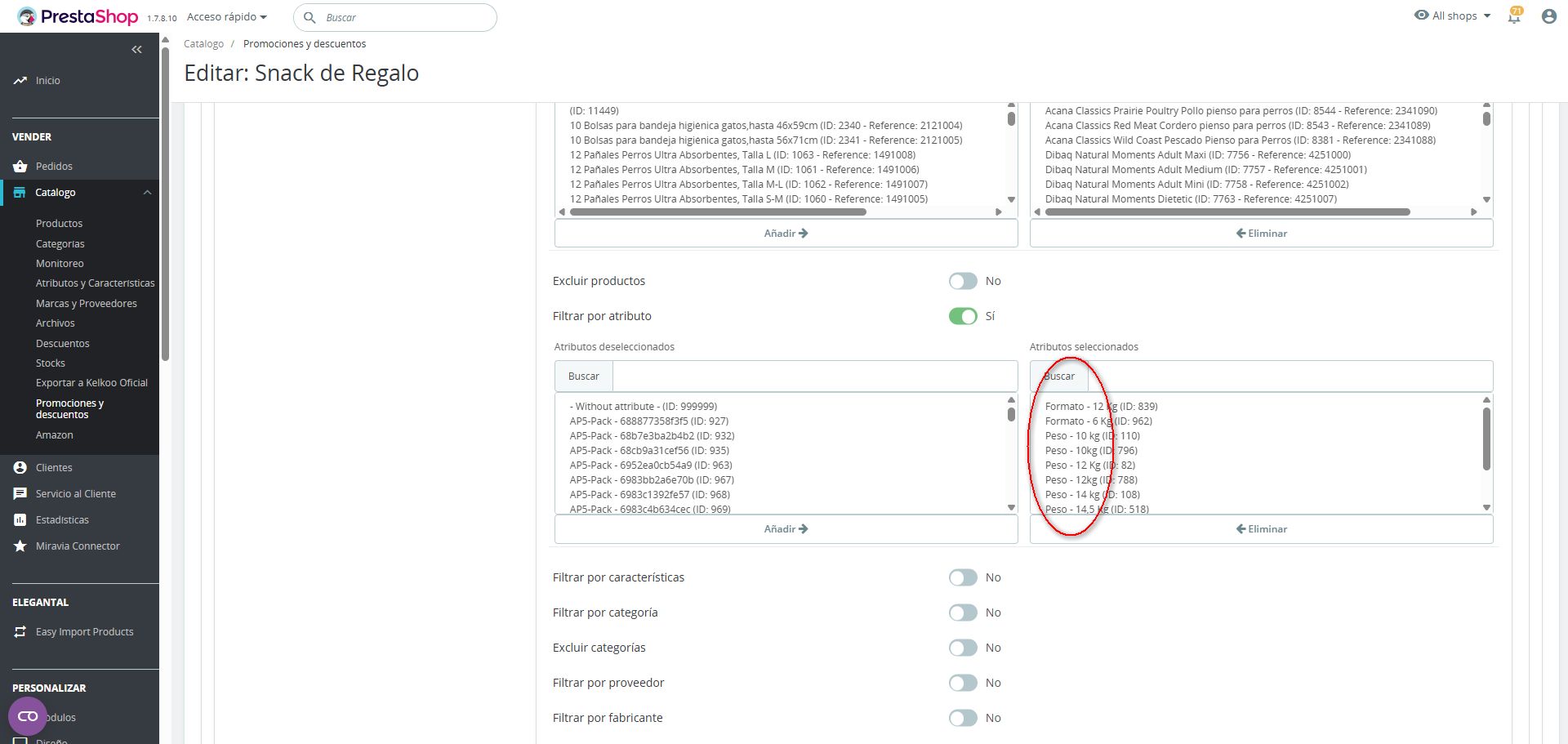Click the Servicio al Cliente chat icon

(20, 494)
